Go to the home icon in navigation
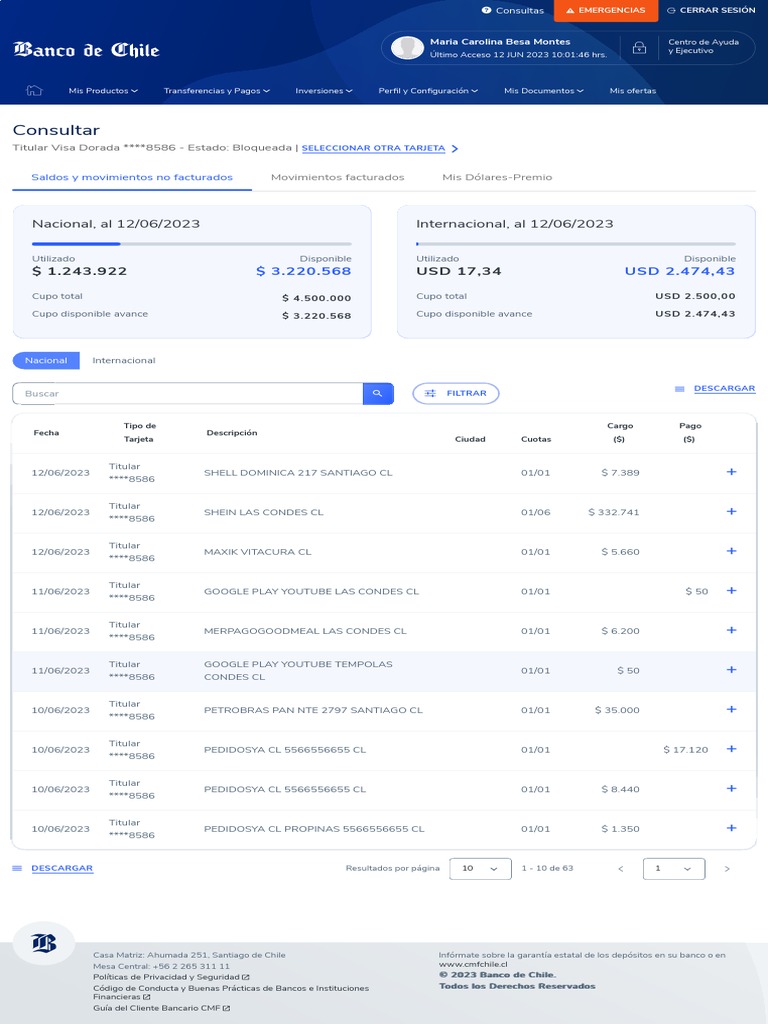 (x=34, y=91)
